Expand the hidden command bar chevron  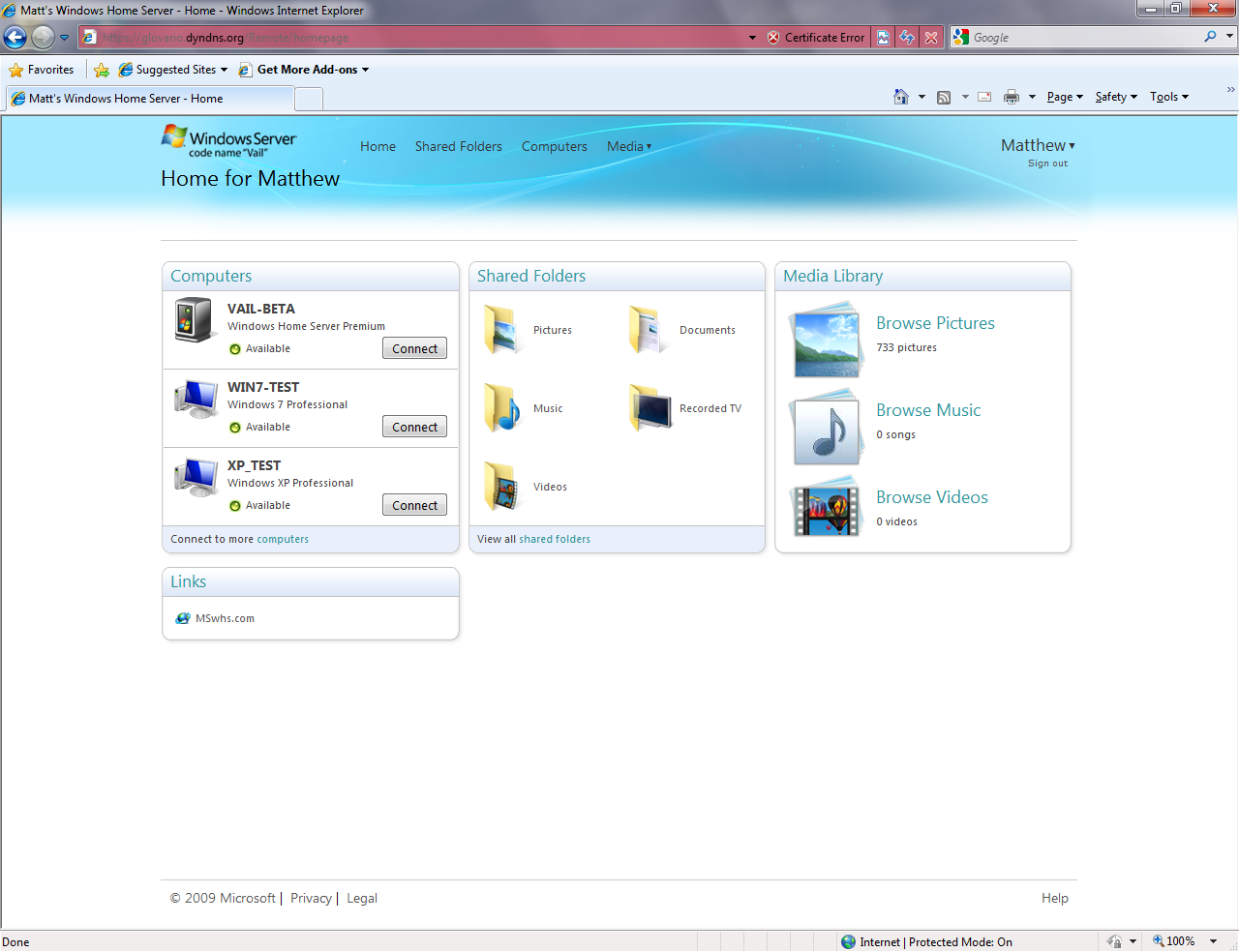point(1231,90)
